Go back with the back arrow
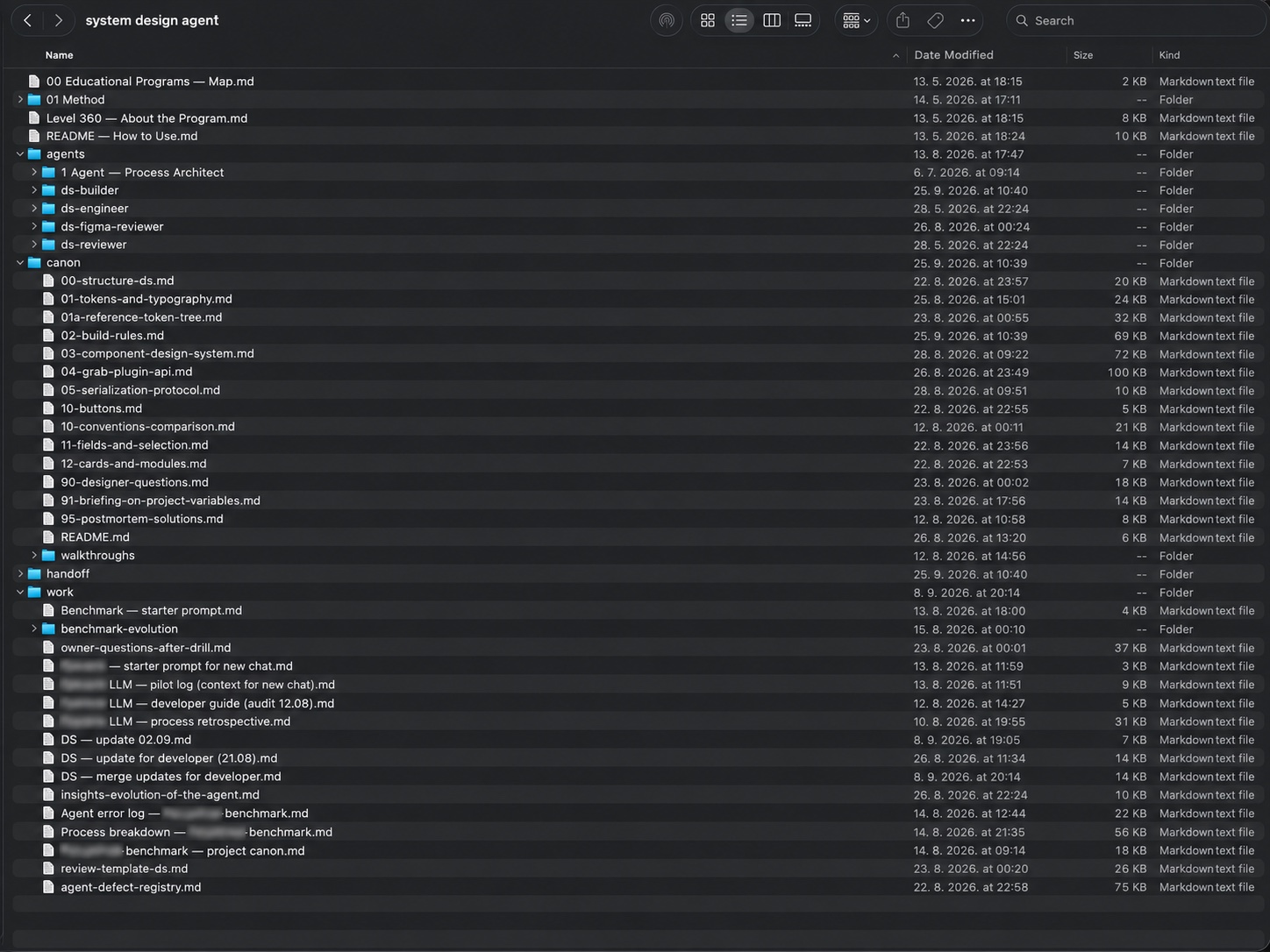Viewport: 1270px width, 952px height. coord(28,20)
